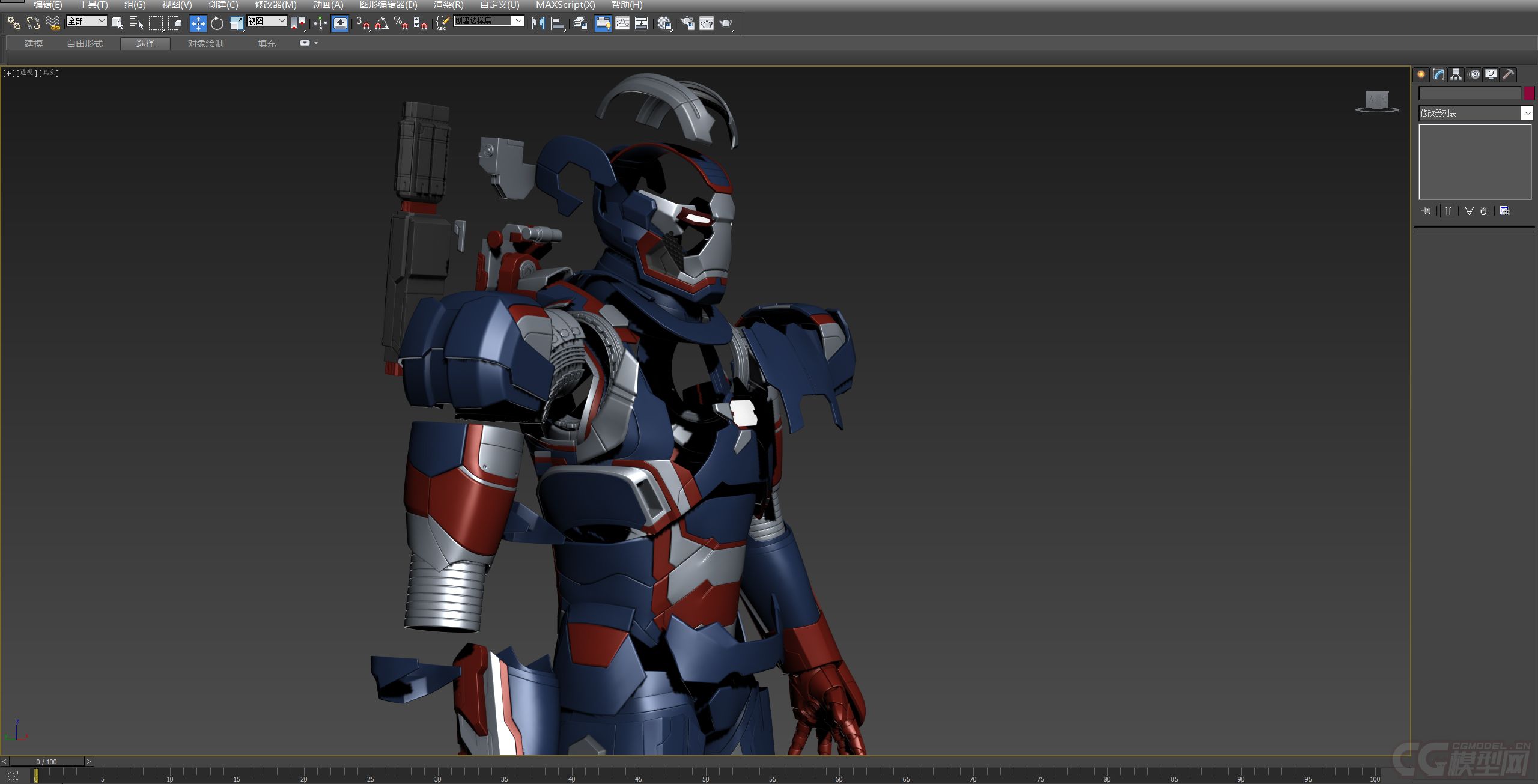This screenshot has width=1538, height=784.
Task: Open the Rendered Frame Window
Action: [x=707, y=23]
